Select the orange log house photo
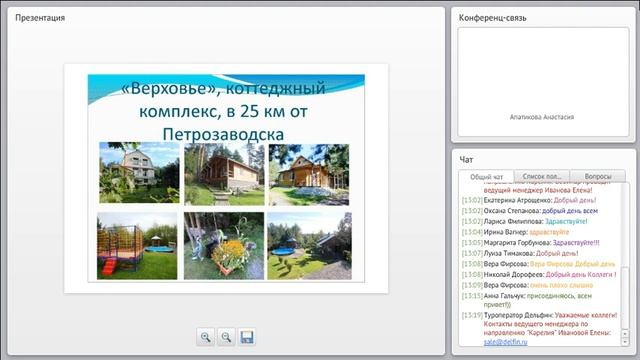 [x=309, y=174]
